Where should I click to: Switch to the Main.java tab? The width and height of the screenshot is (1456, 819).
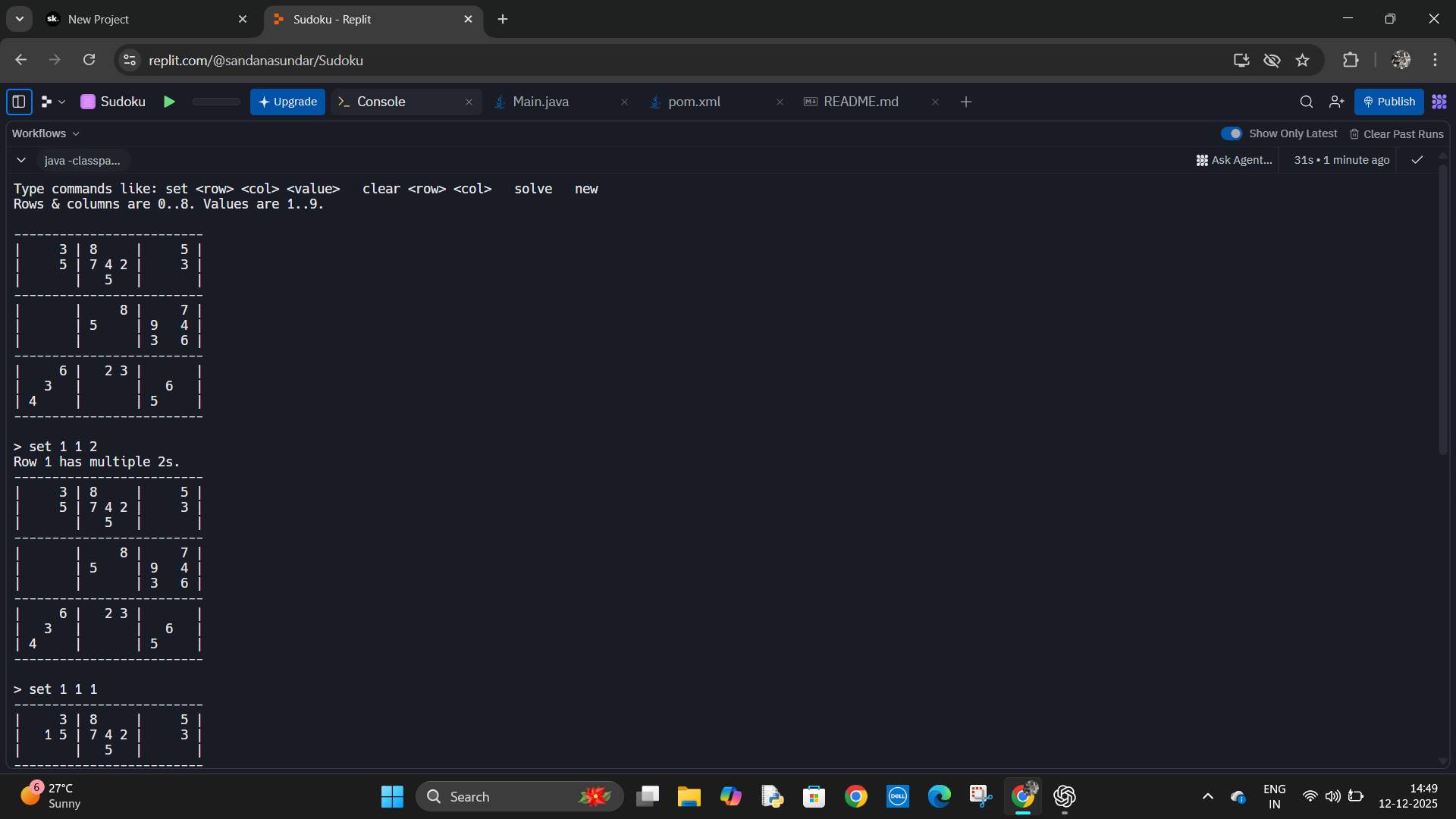pos(540,102)
